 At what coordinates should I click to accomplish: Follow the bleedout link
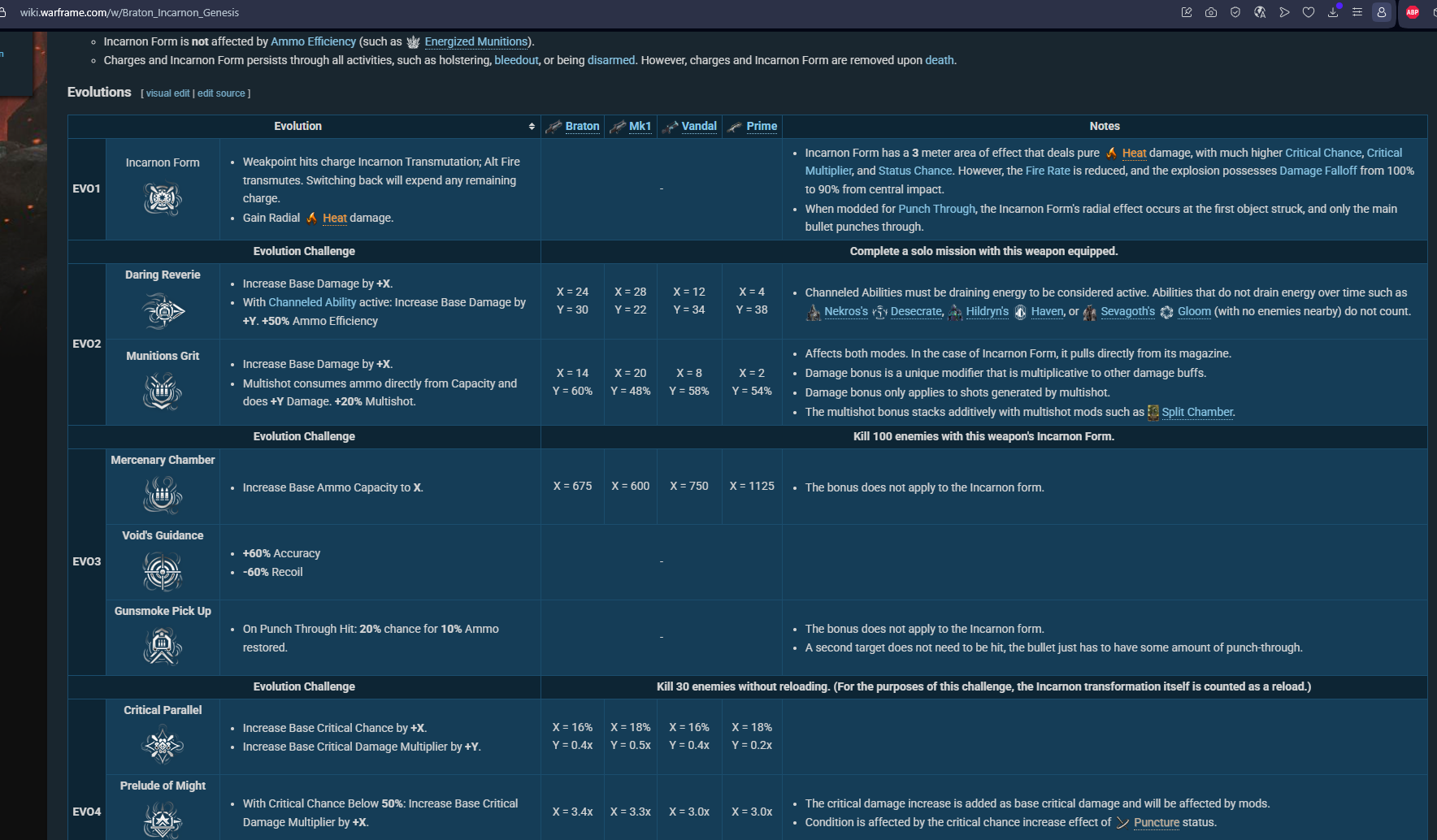point(516,60)
